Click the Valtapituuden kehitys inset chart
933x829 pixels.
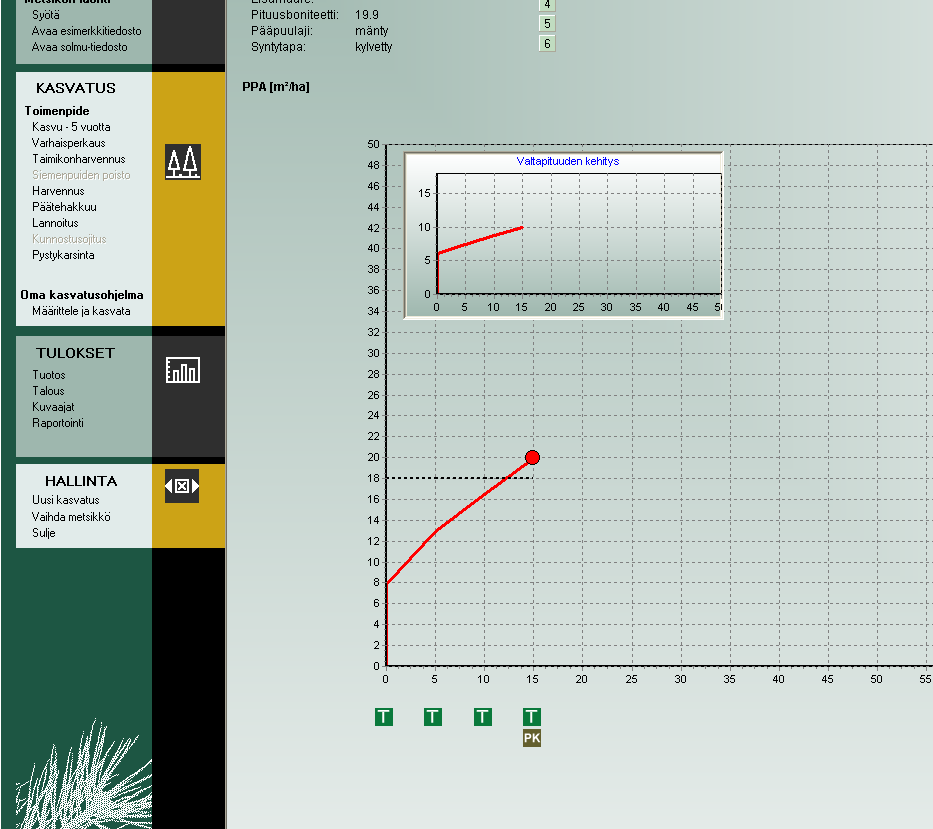563,236
